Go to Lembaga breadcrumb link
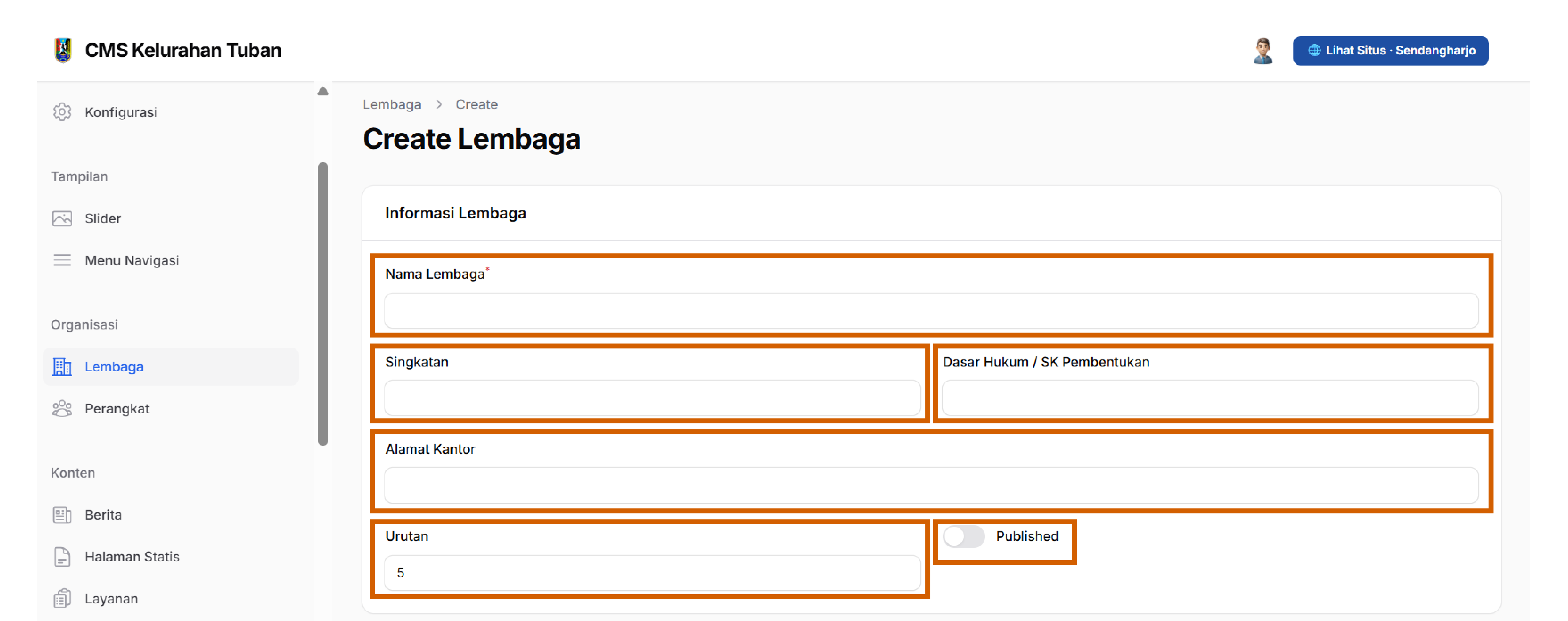Viewport: 1568px width, 621px height. point(392,105)
